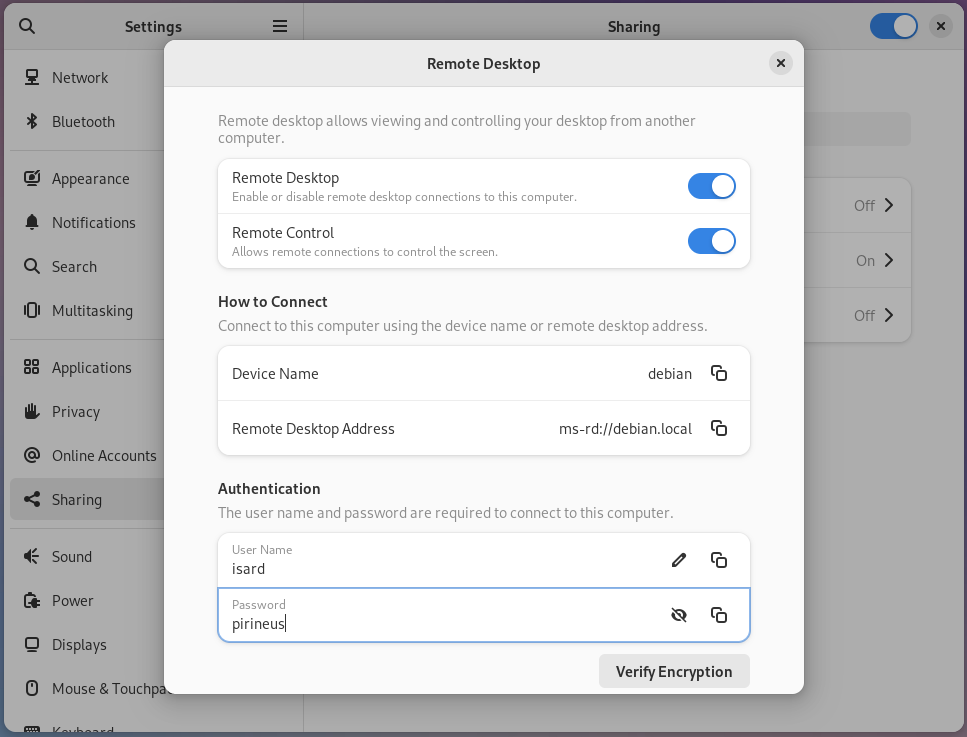Select Appearance in the settings sidebar
Viewport: 967px width, 737px height.
(90, 178)
